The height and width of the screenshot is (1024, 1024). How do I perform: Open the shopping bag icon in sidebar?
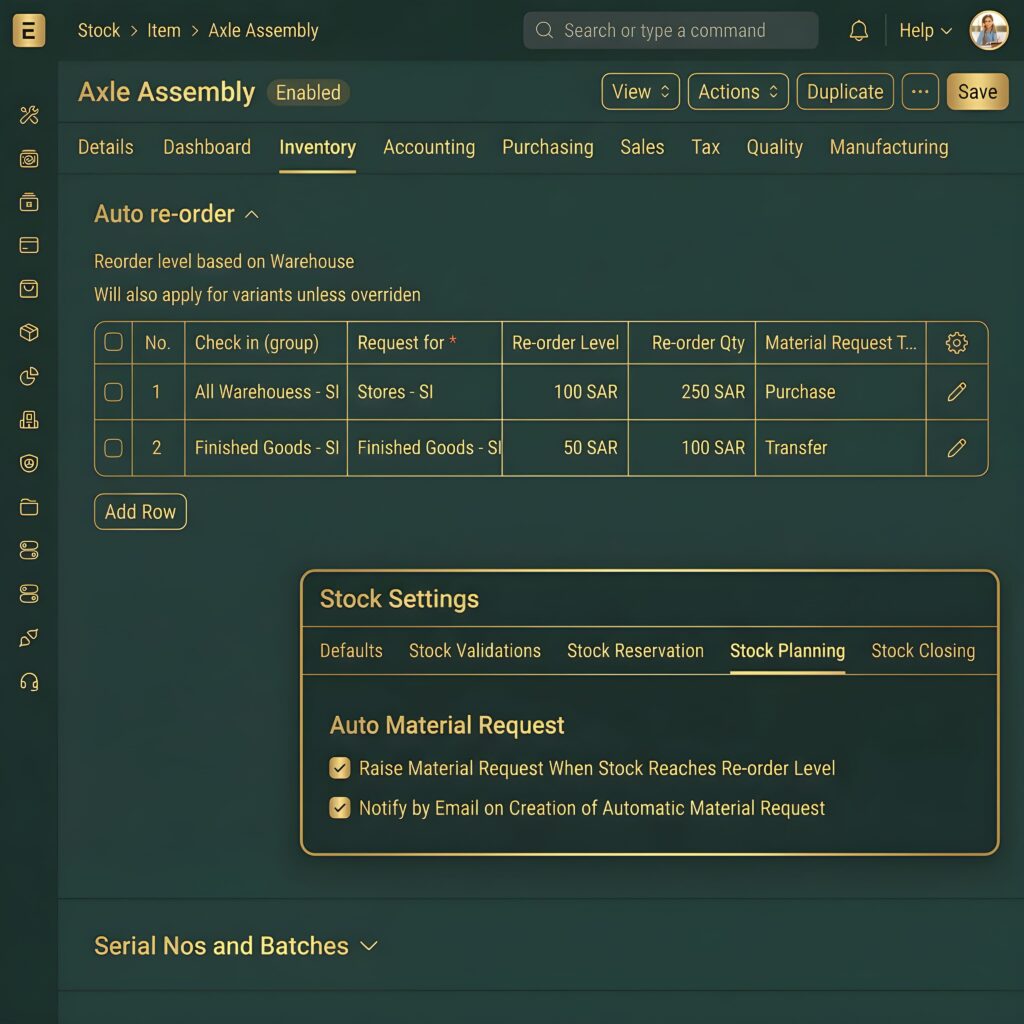pyautogui.click(x=29, y=289)
